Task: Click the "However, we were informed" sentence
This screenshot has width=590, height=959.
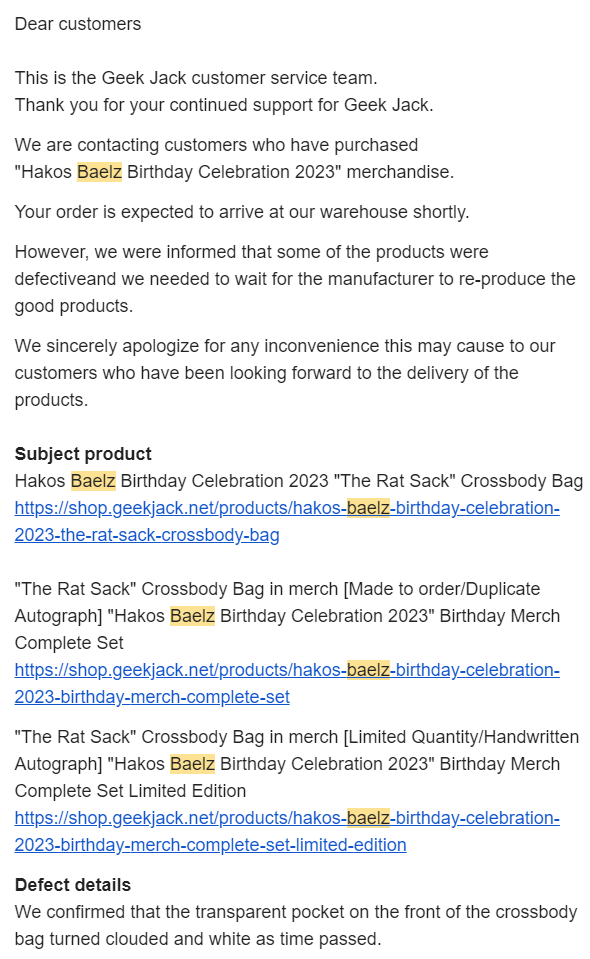Action: click(295, 279)
